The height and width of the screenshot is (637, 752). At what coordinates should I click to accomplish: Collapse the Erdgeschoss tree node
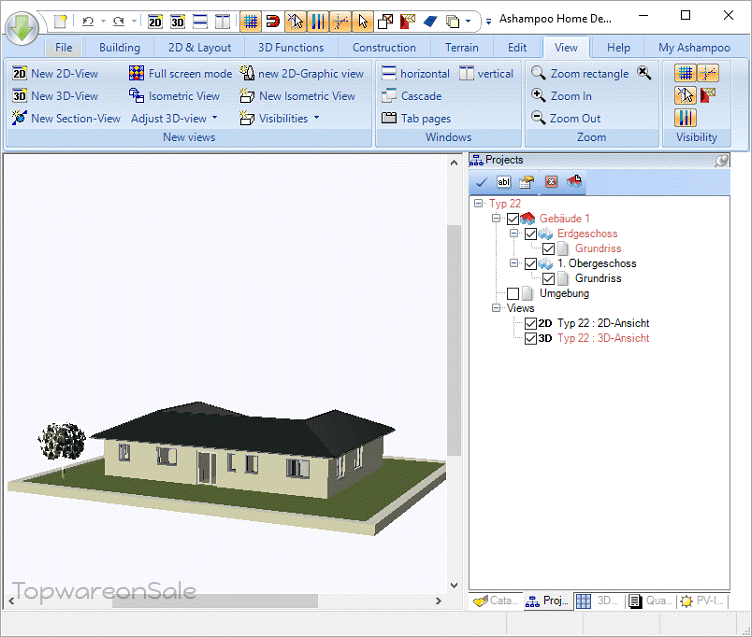514,233
